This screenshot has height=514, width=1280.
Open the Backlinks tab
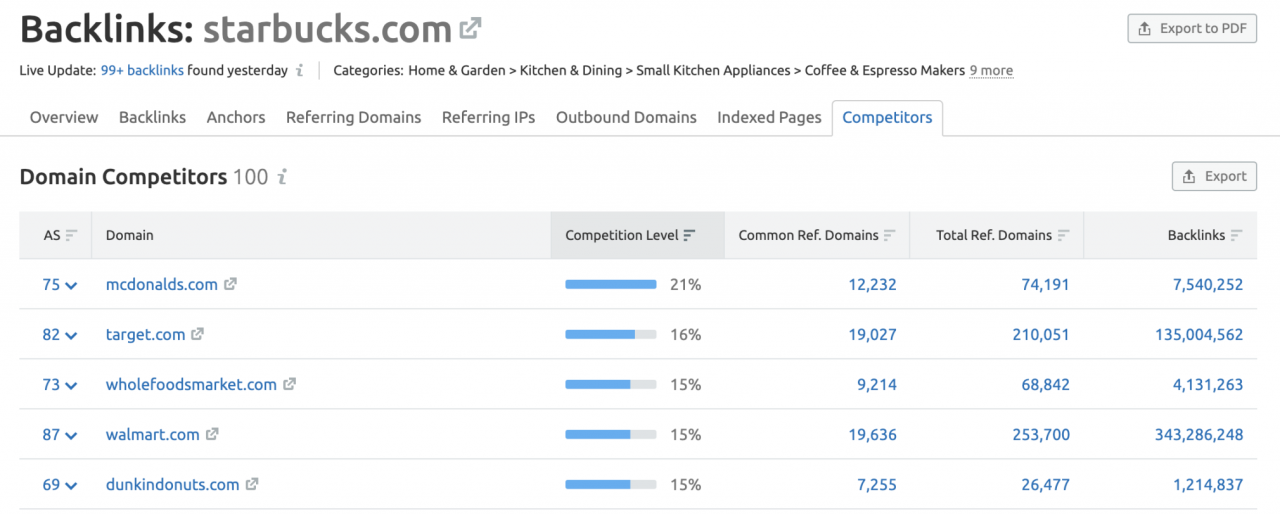152,117
